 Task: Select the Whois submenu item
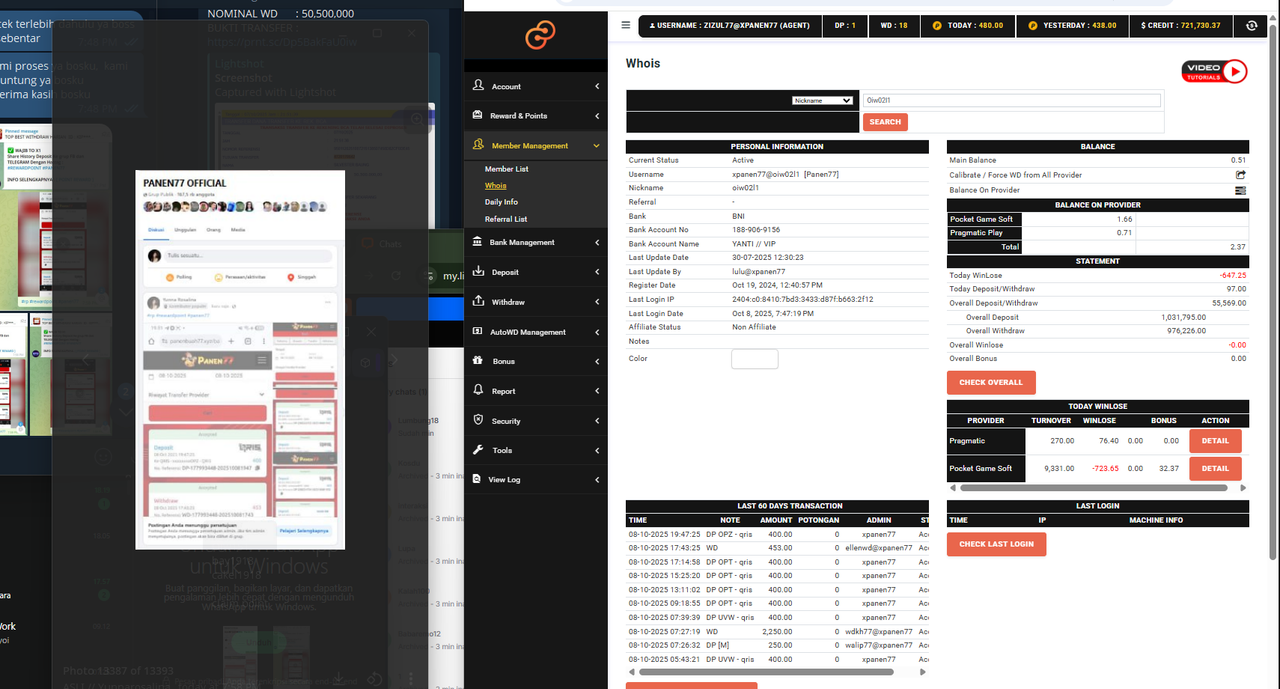point(495,185)
